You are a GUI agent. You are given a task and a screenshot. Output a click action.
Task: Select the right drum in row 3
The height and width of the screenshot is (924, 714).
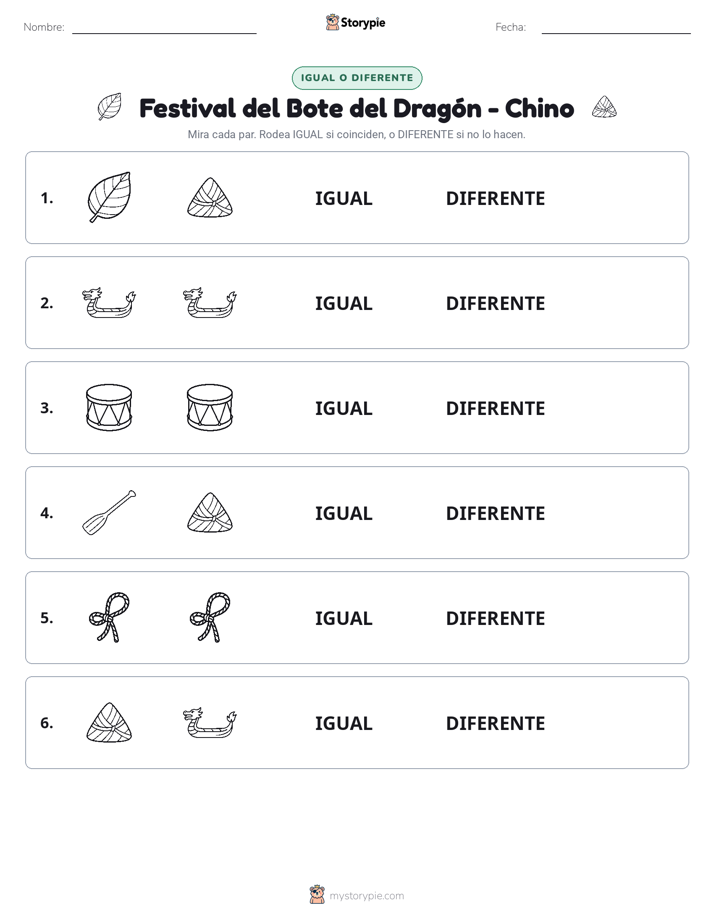point(210,408)
